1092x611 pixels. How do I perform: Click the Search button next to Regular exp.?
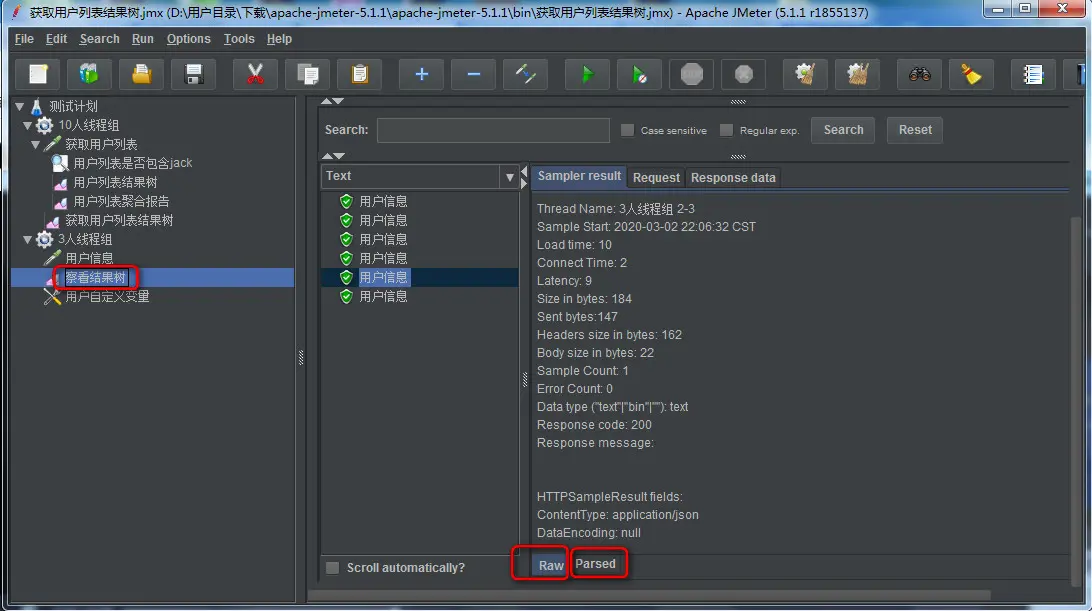pos(843,130)
